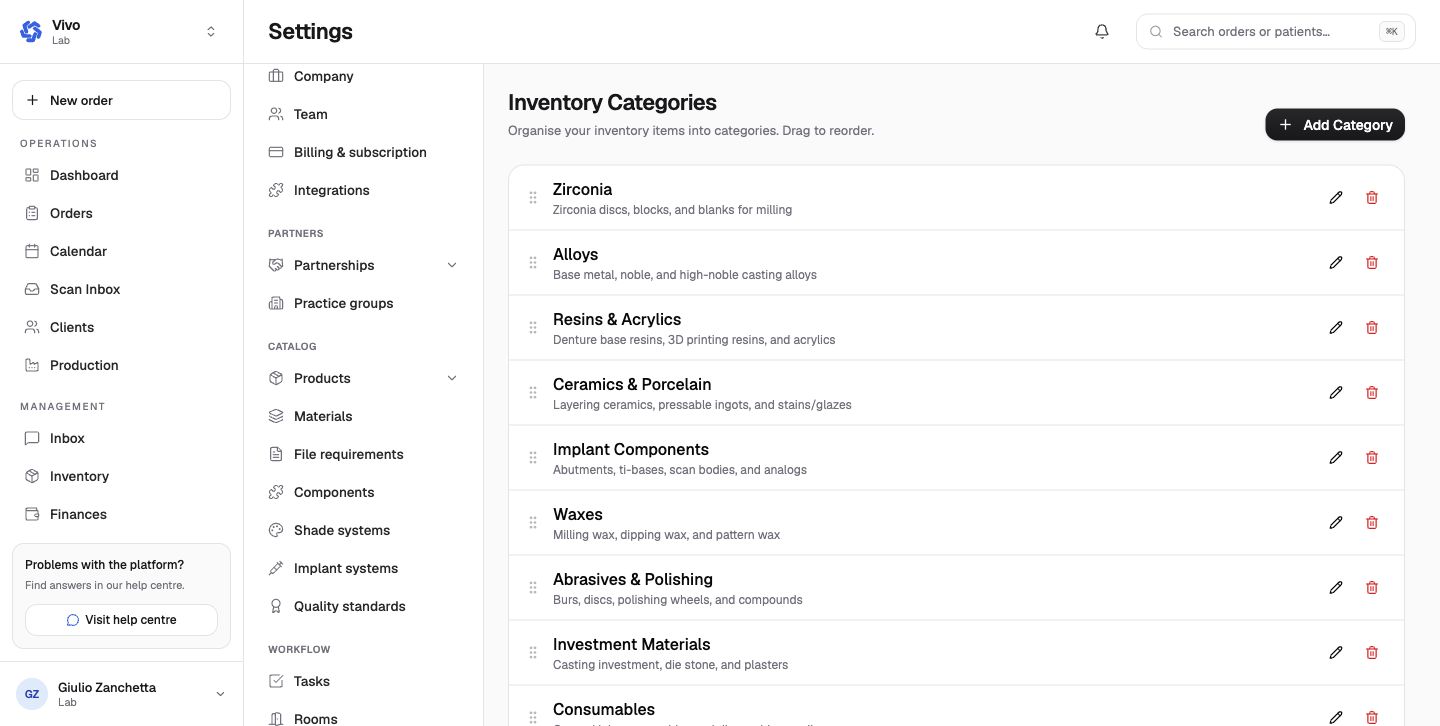Delete Investment Materials category
The width and height of the screenshot is (1440, 726).
point(1372,653)
